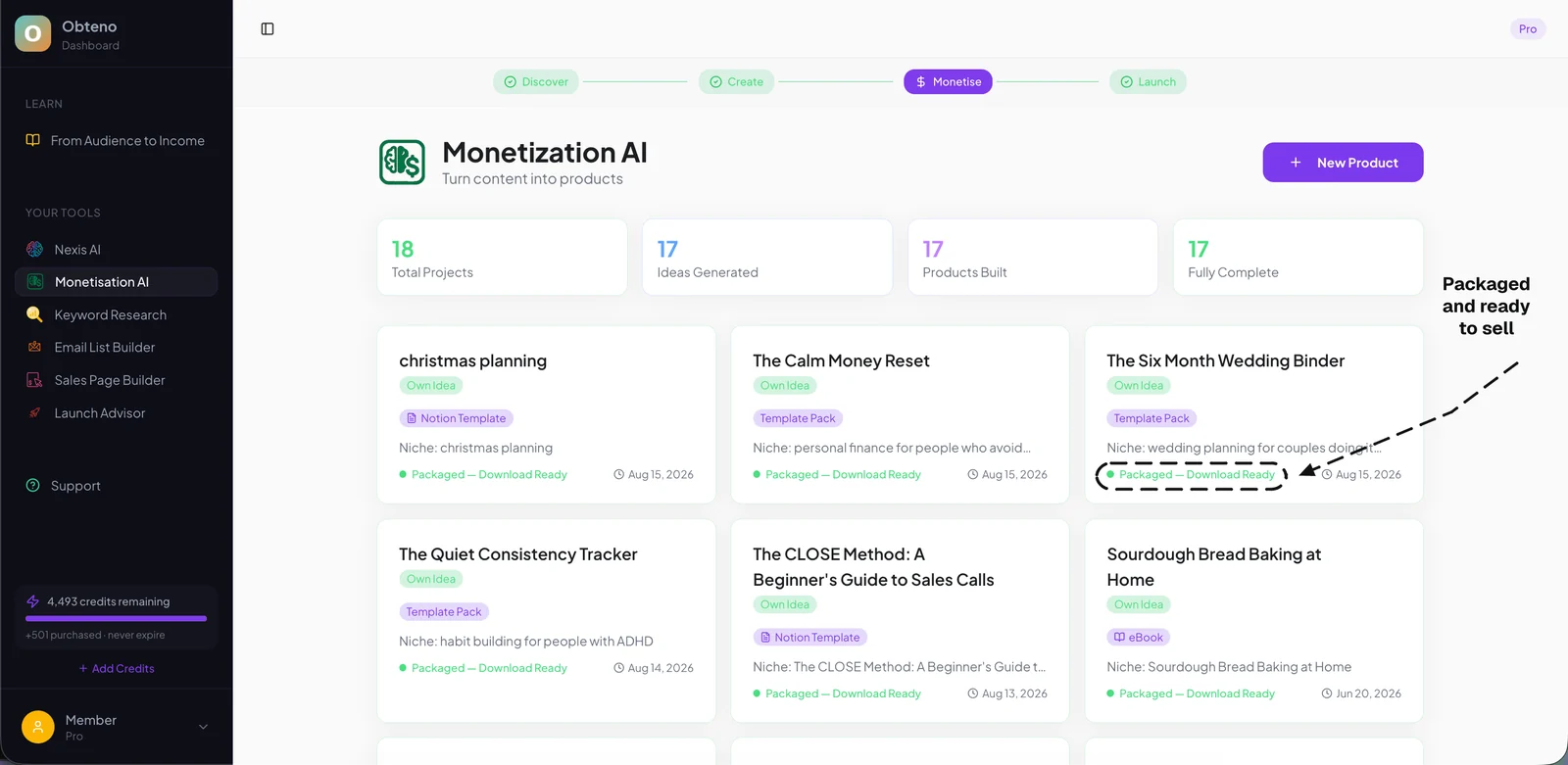Screen dimensions: 1568x765
Task: Go to the Launch step
Action: tap(1148, 82)
